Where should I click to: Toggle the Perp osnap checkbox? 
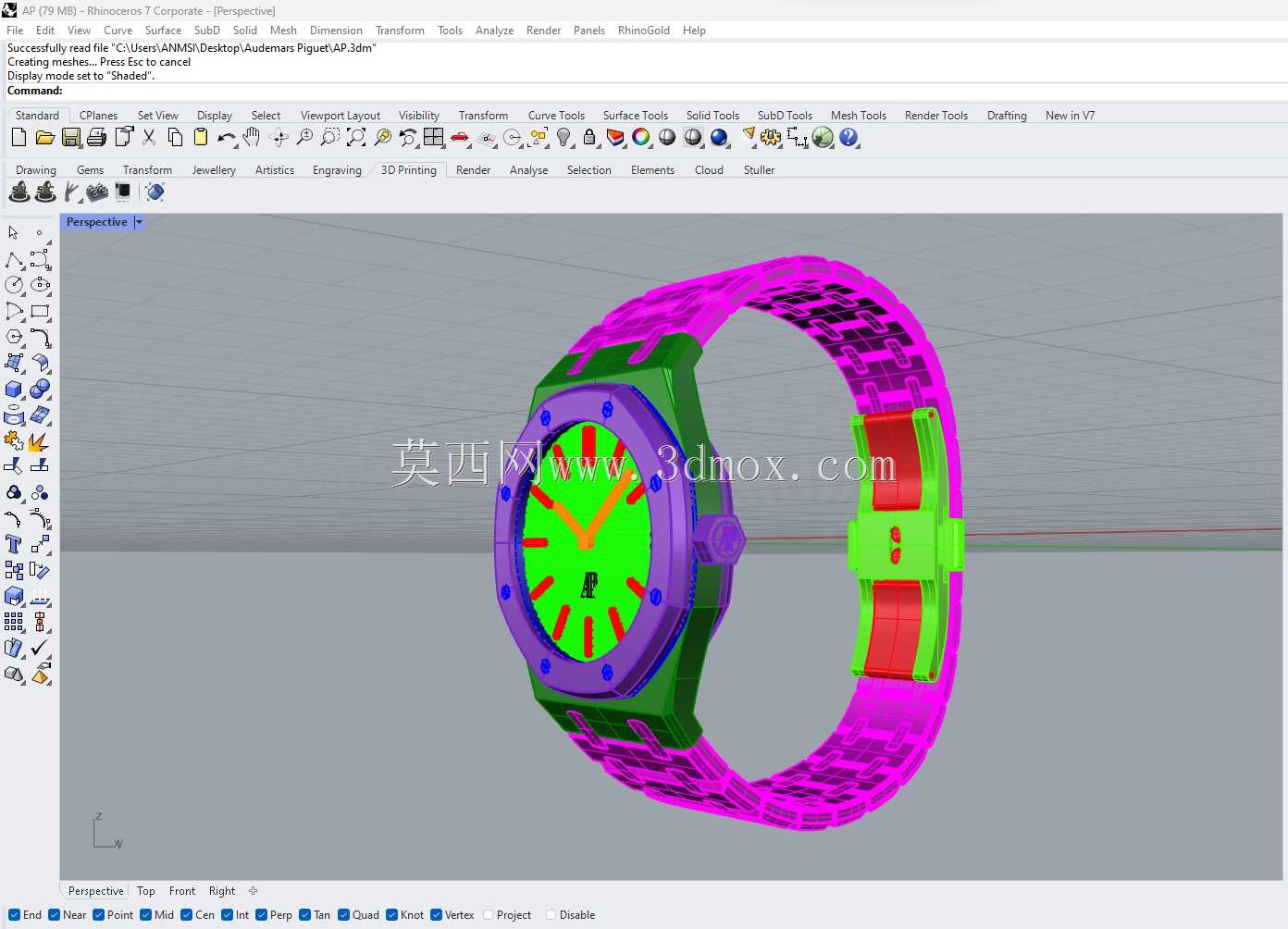tap(262, 915)
